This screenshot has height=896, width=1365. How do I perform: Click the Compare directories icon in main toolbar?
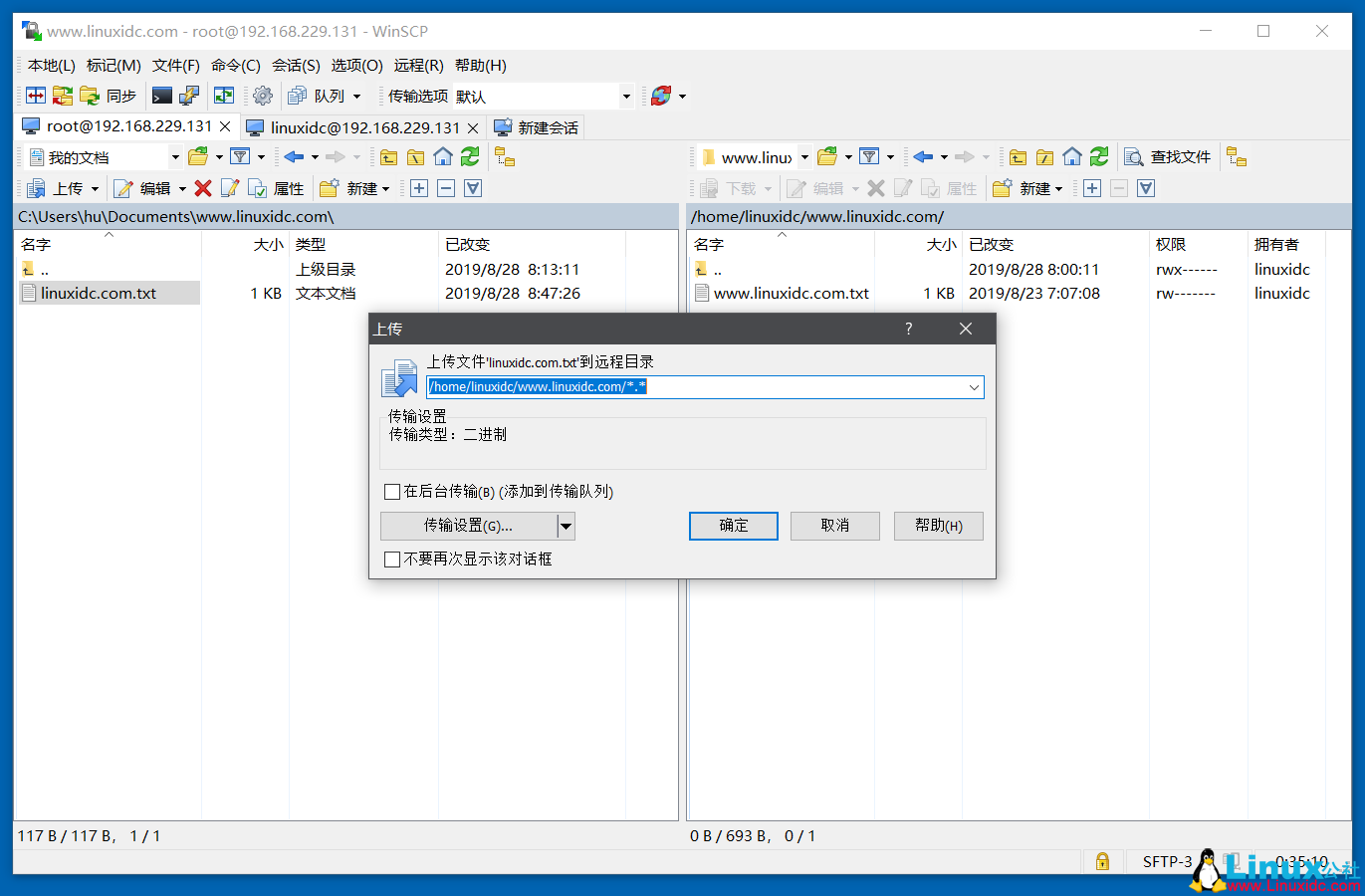coord(36,96)
